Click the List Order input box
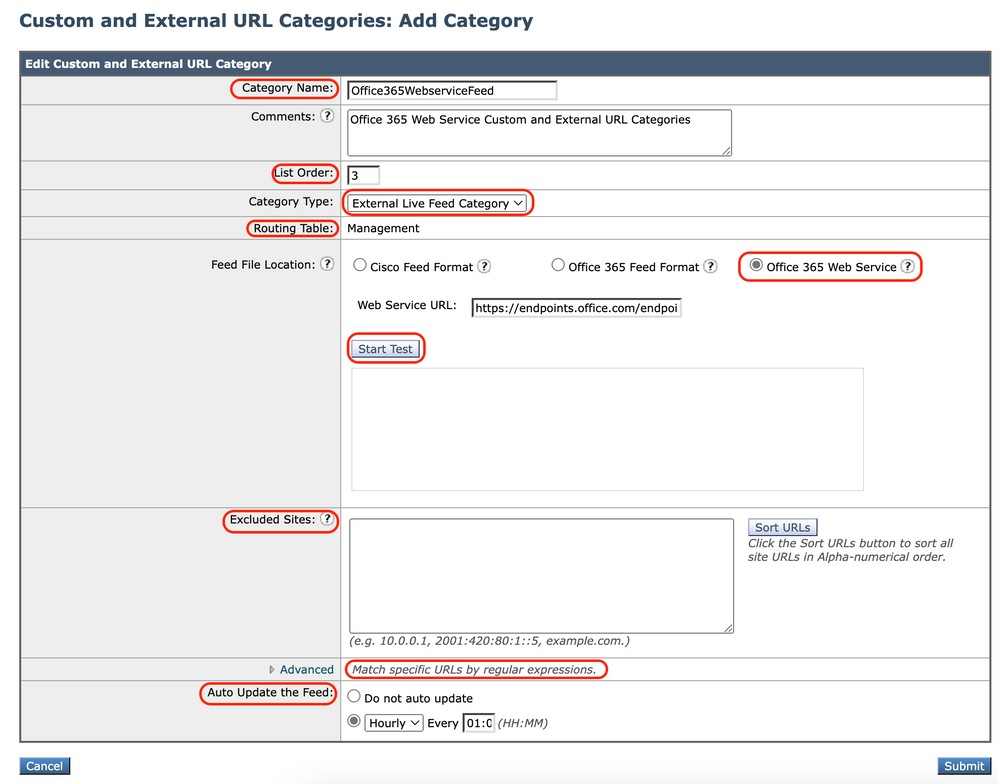This screenshot has height=784, width=998. [362, 173]
